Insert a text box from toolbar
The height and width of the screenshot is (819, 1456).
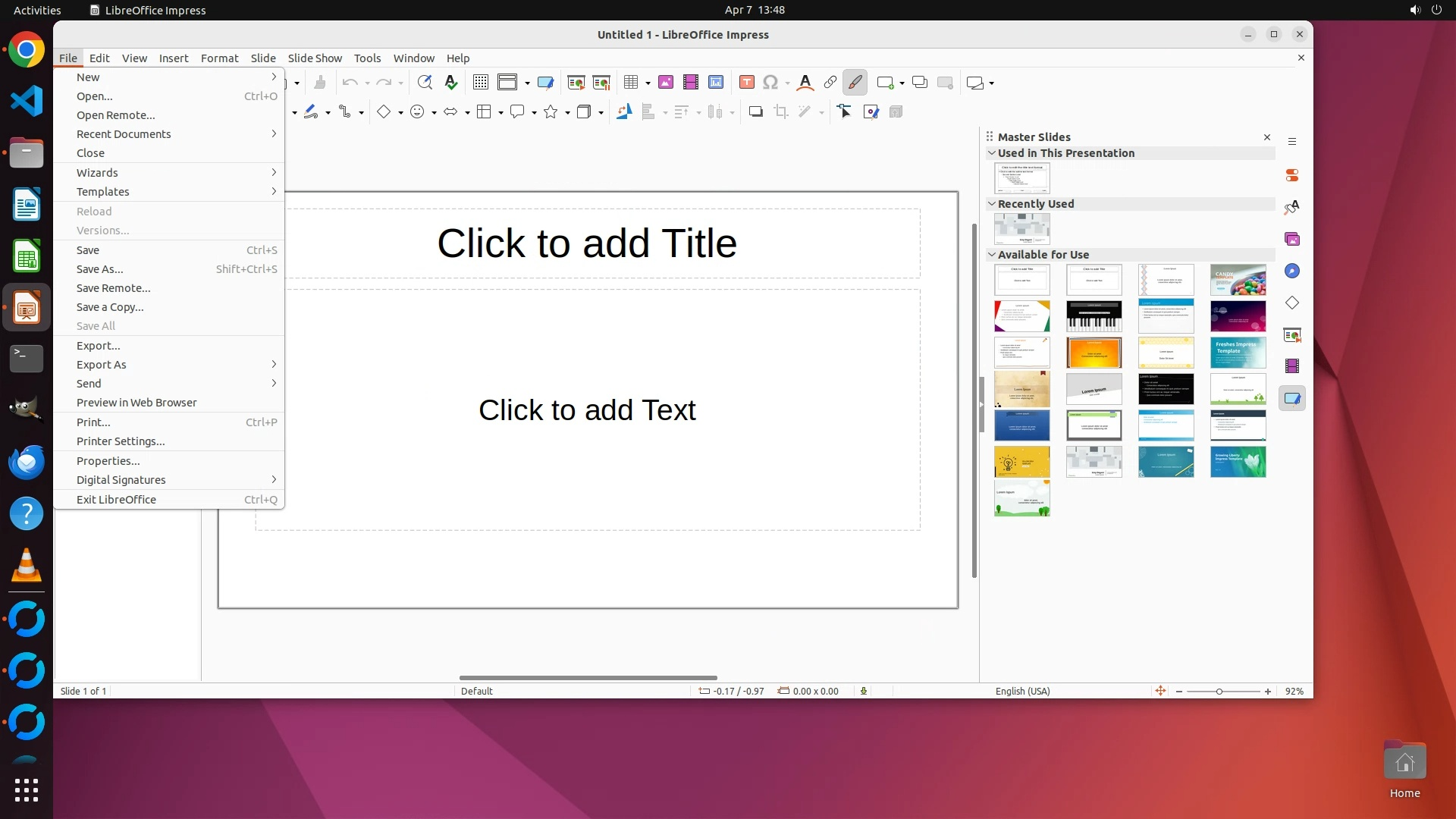pos(746,83)
